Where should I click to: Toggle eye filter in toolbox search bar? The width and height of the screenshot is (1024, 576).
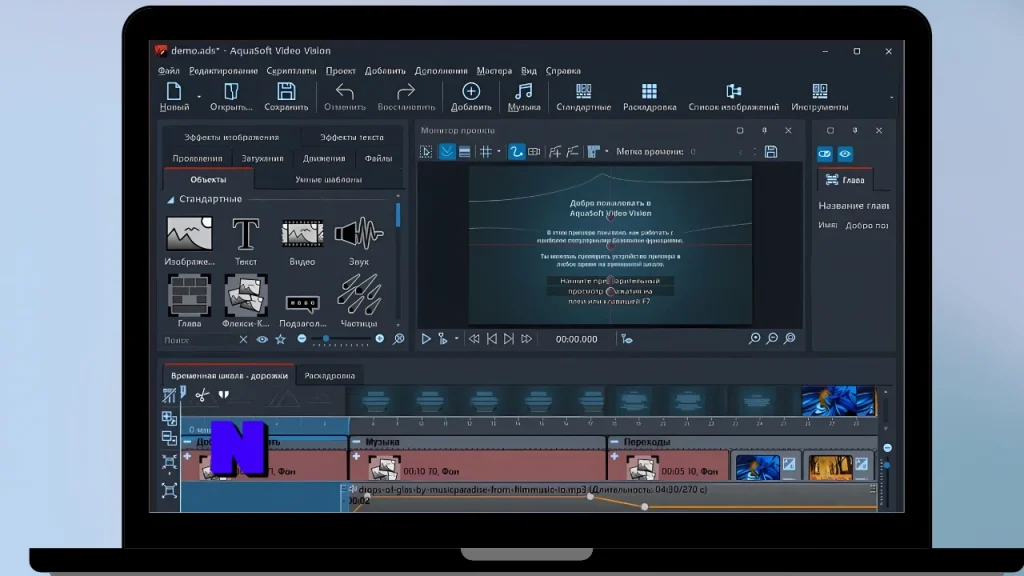pos(262,340)
